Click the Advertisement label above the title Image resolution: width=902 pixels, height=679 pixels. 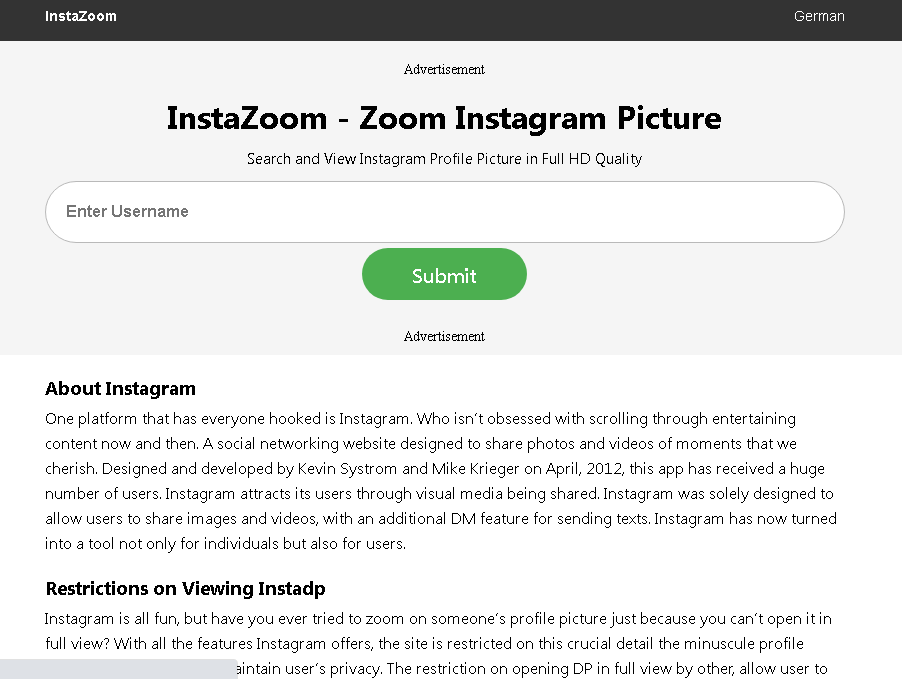[x=444, y=70]
